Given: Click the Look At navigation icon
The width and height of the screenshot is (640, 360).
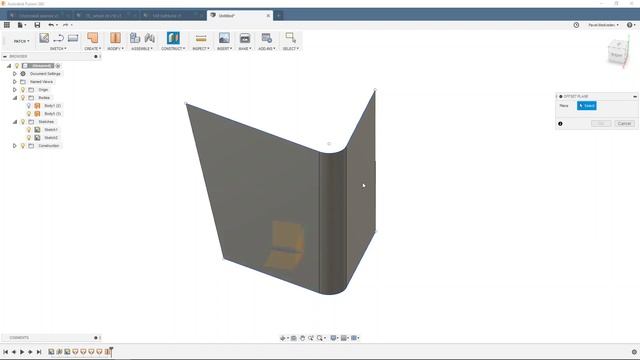Looking at the screenshot, I should 293,338.
